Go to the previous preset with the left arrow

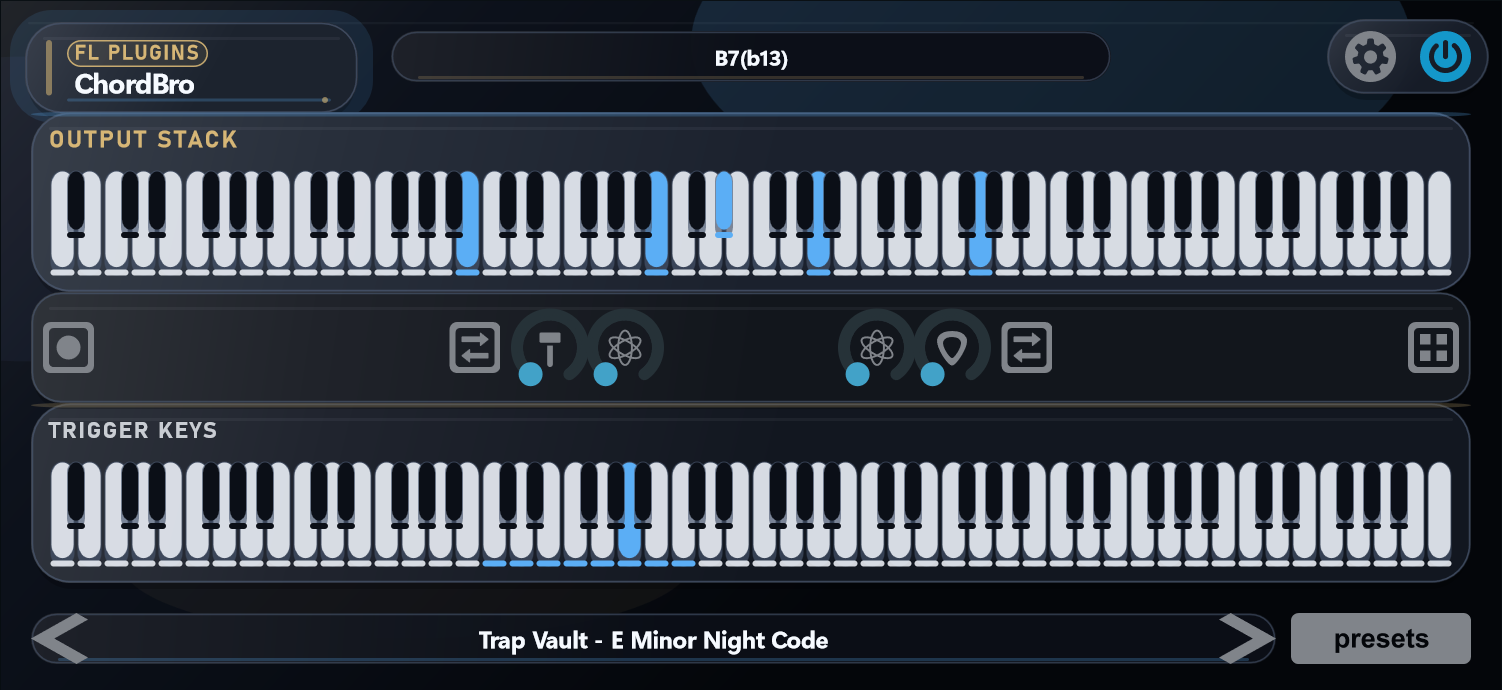(58, 638)
